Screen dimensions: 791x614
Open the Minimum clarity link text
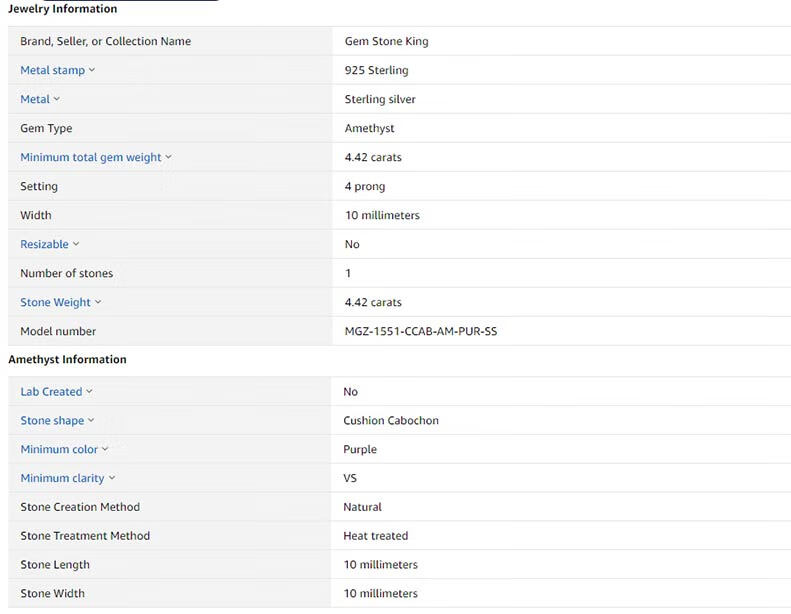coord(62,479)
